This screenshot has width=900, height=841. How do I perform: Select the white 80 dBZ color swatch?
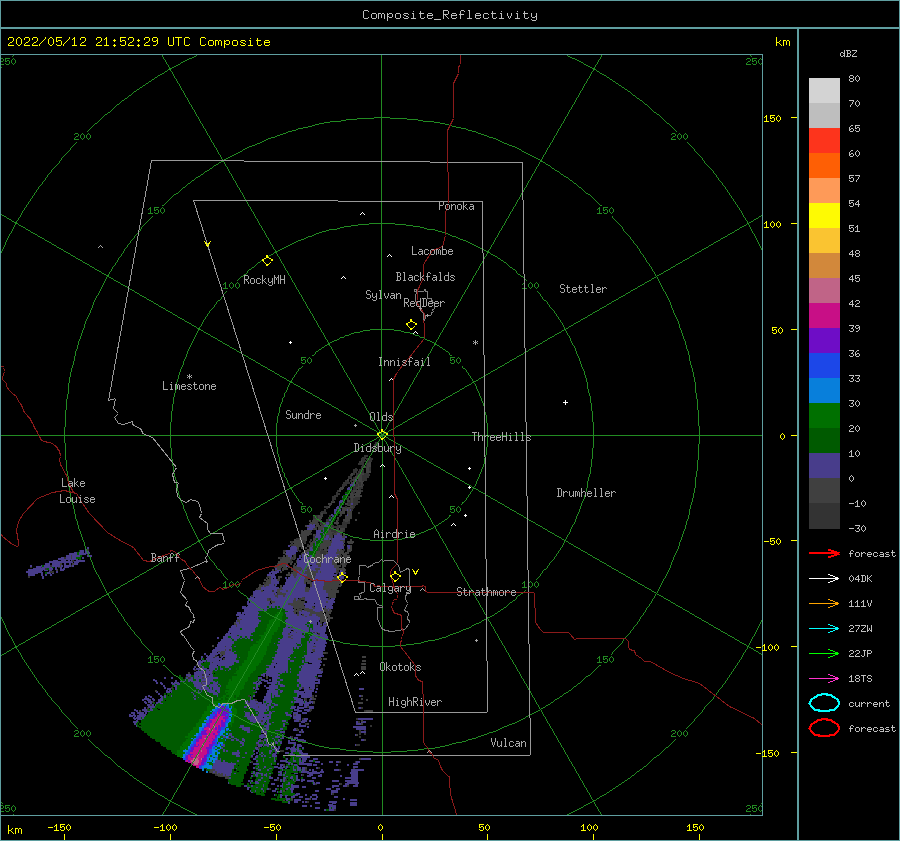click(x=824, y=90)
